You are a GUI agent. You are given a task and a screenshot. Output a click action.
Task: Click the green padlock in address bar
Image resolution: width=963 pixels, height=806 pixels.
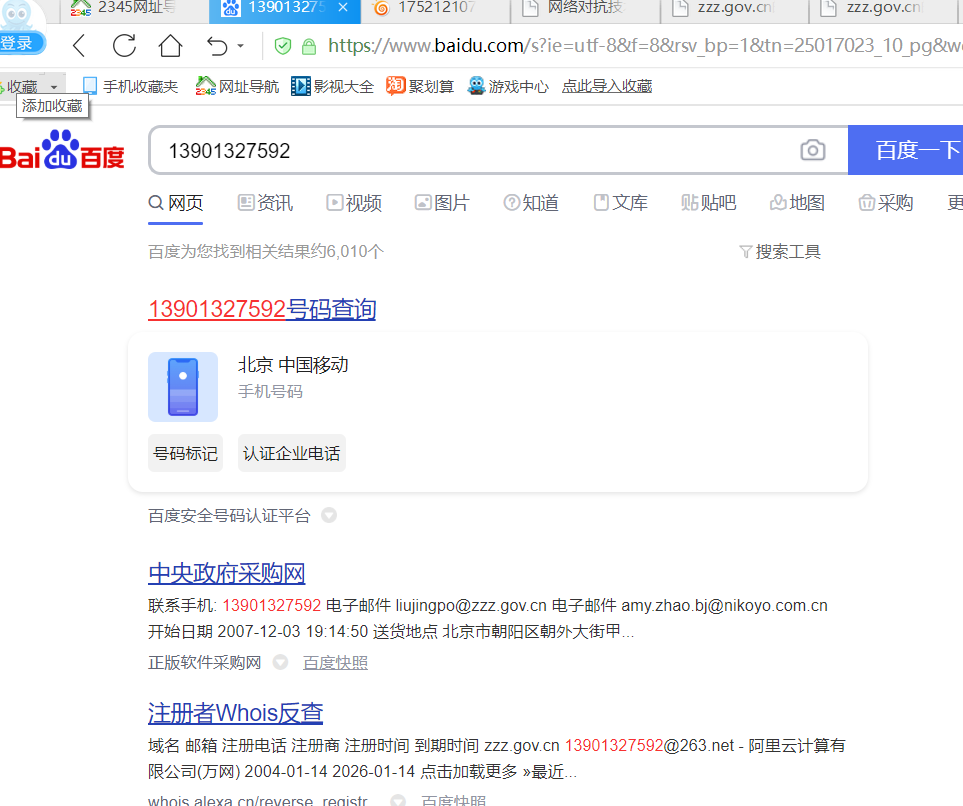309,46
